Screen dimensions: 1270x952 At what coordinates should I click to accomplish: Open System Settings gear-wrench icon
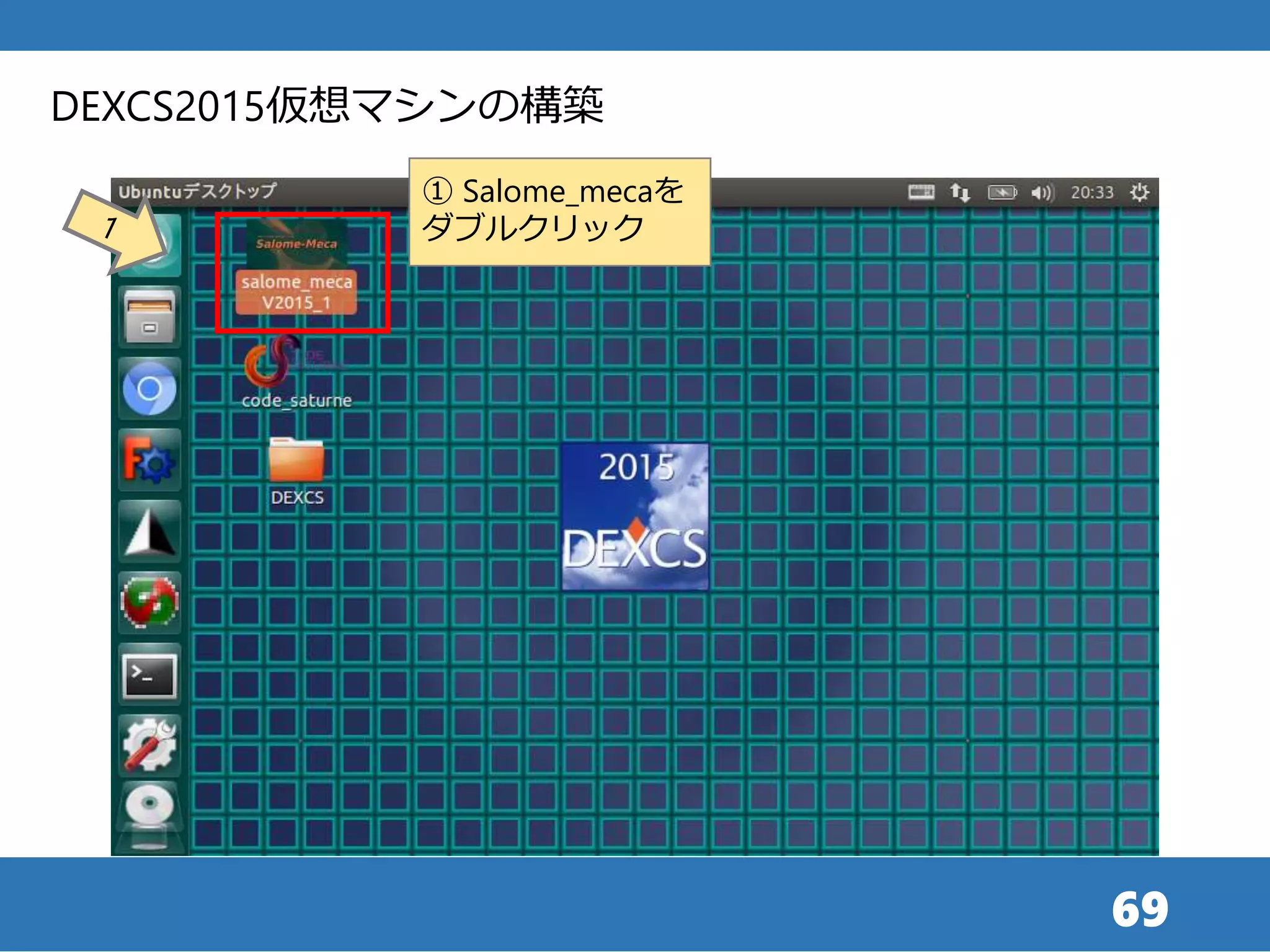click(149, 746)
